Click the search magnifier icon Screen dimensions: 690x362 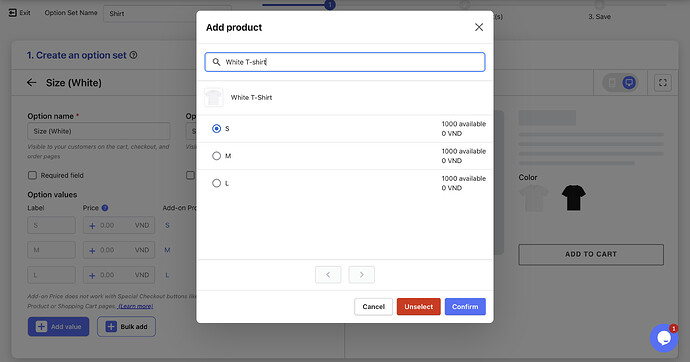pos(216,62)
